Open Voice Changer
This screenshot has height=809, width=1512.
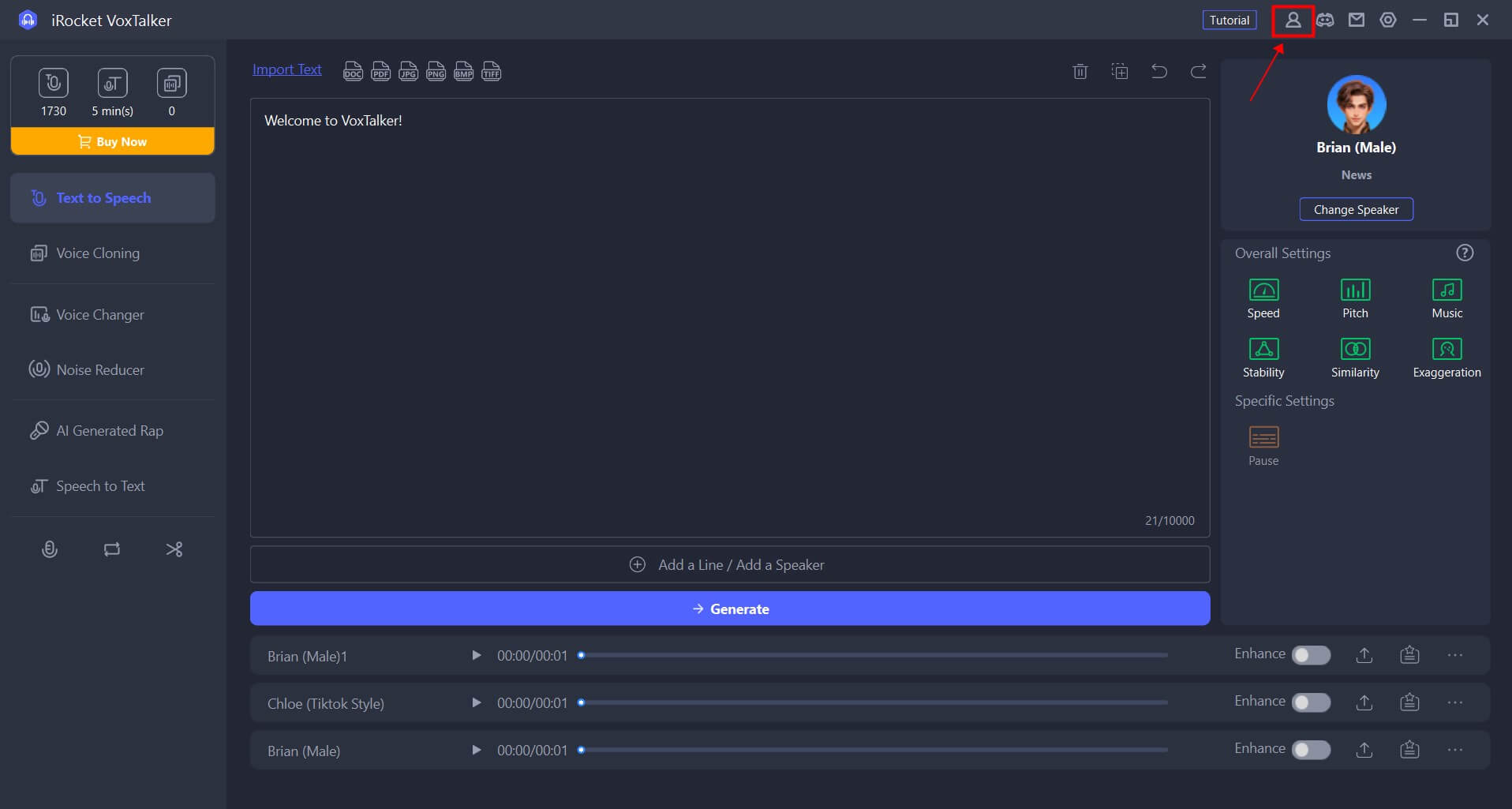pyautogui.click(x=113, y=315)
